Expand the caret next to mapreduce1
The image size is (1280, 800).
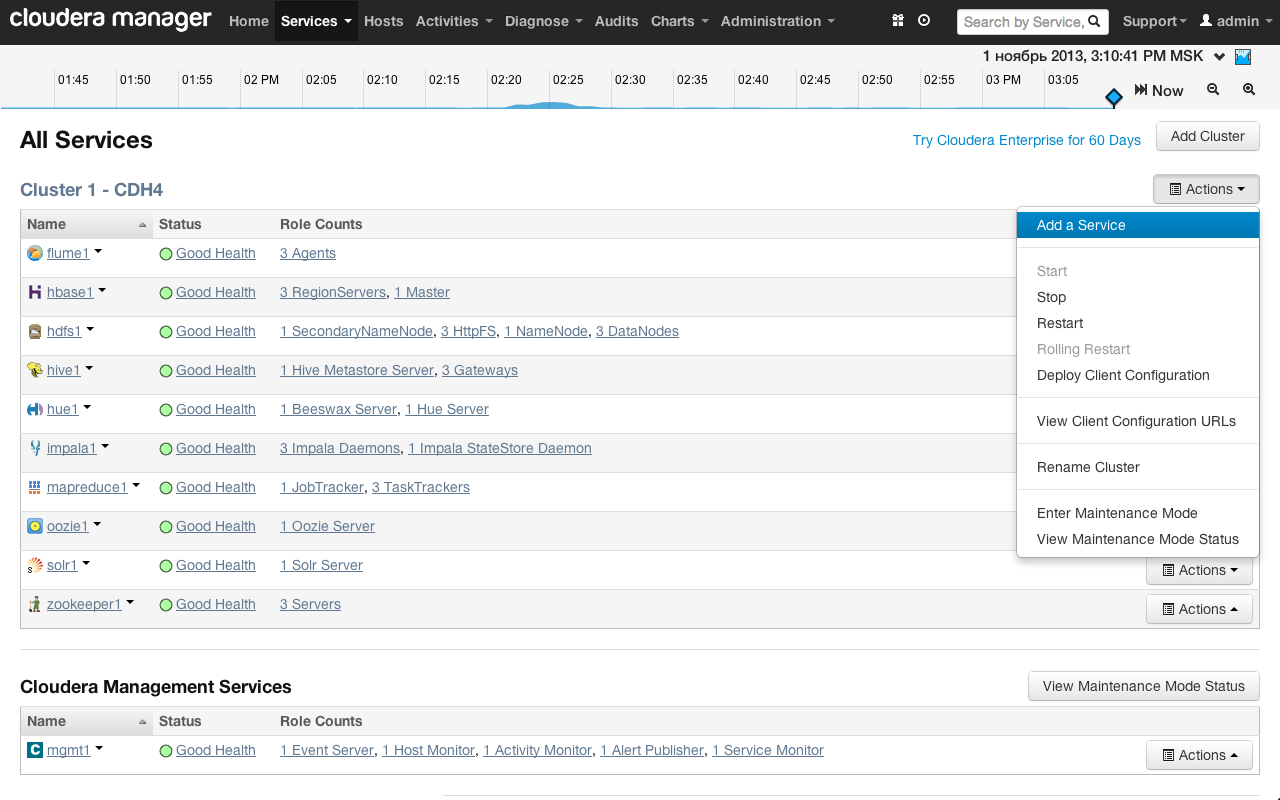point(136,485)
